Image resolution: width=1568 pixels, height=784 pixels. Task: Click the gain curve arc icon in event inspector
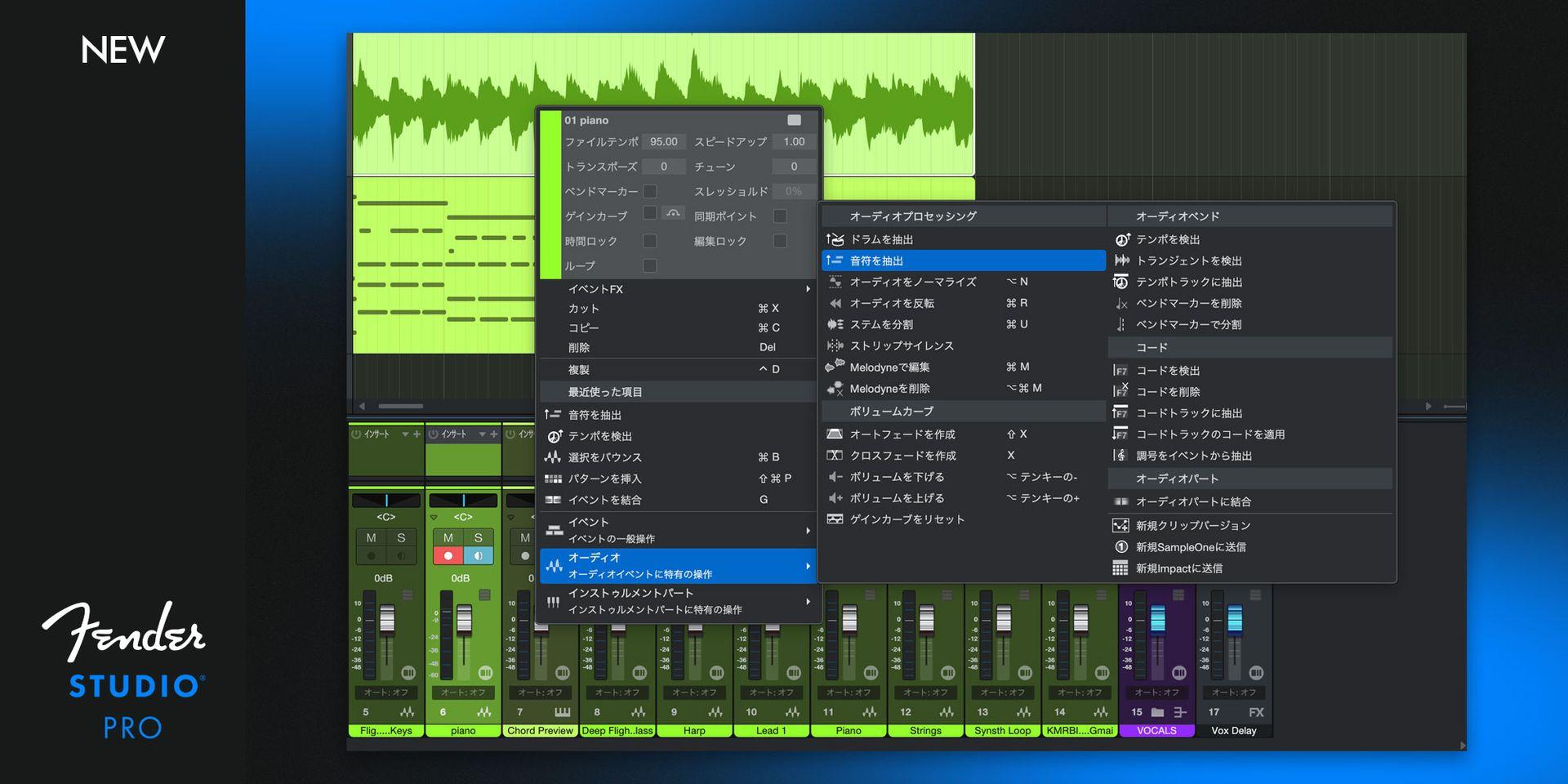[671, 215]
